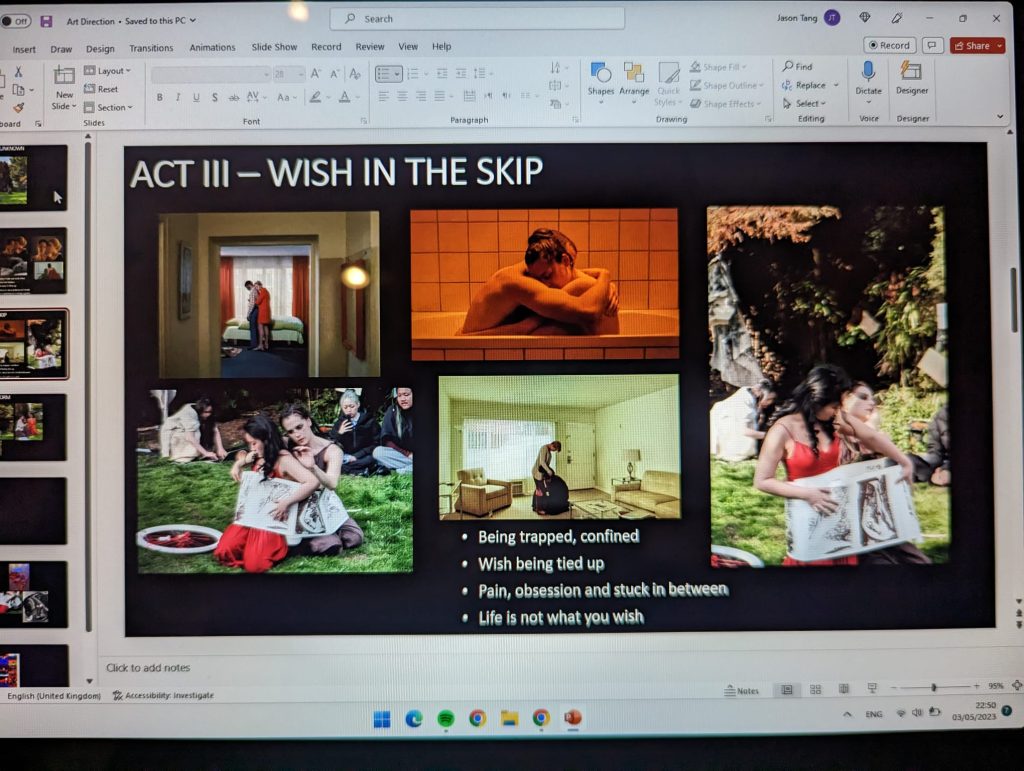The height and width of the screenshot is (771, 1024).
Task: Click the Comments speech bubble icon
Action: click(x=932, y=45)
